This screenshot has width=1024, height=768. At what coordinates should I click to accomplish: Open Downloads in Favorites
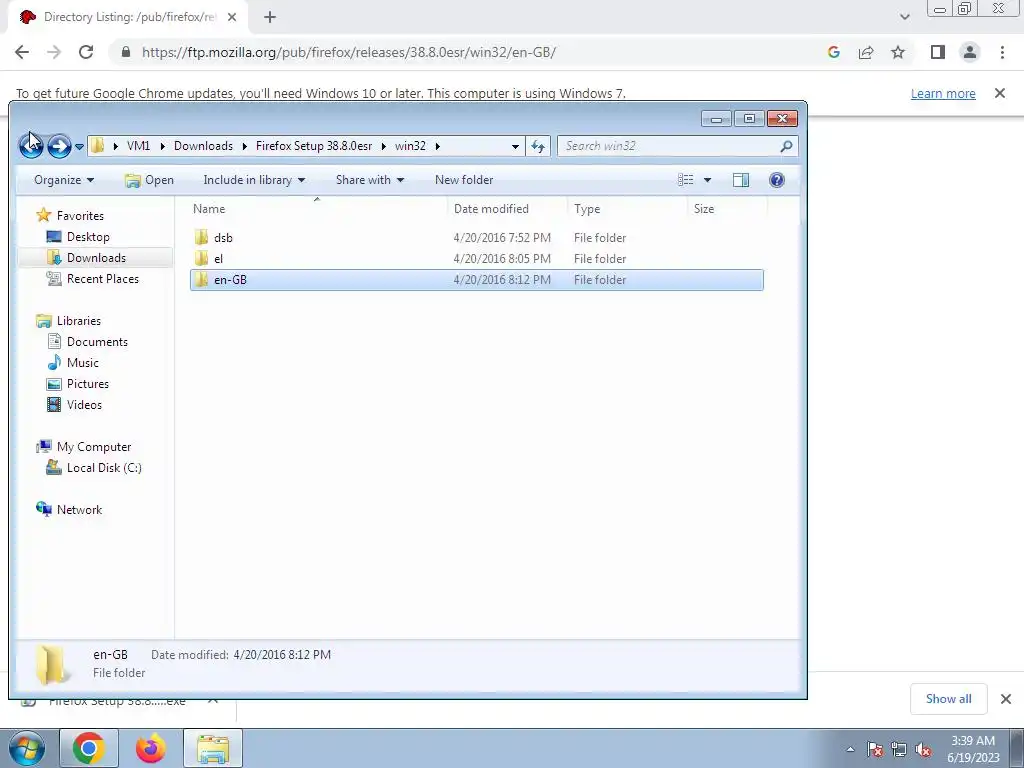(x=96, y=257)
